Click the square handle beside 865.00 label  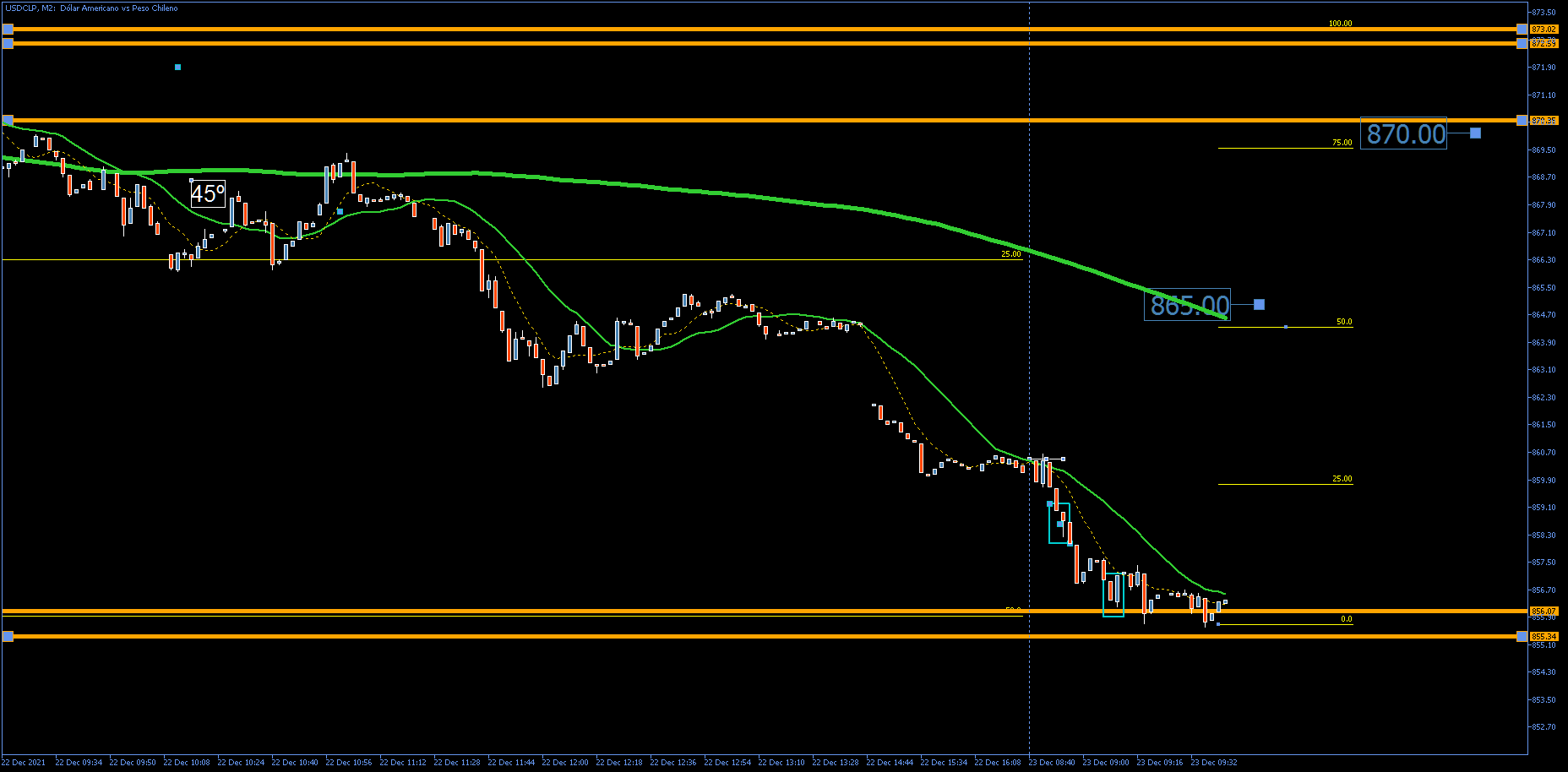[x=1259, y=305]
